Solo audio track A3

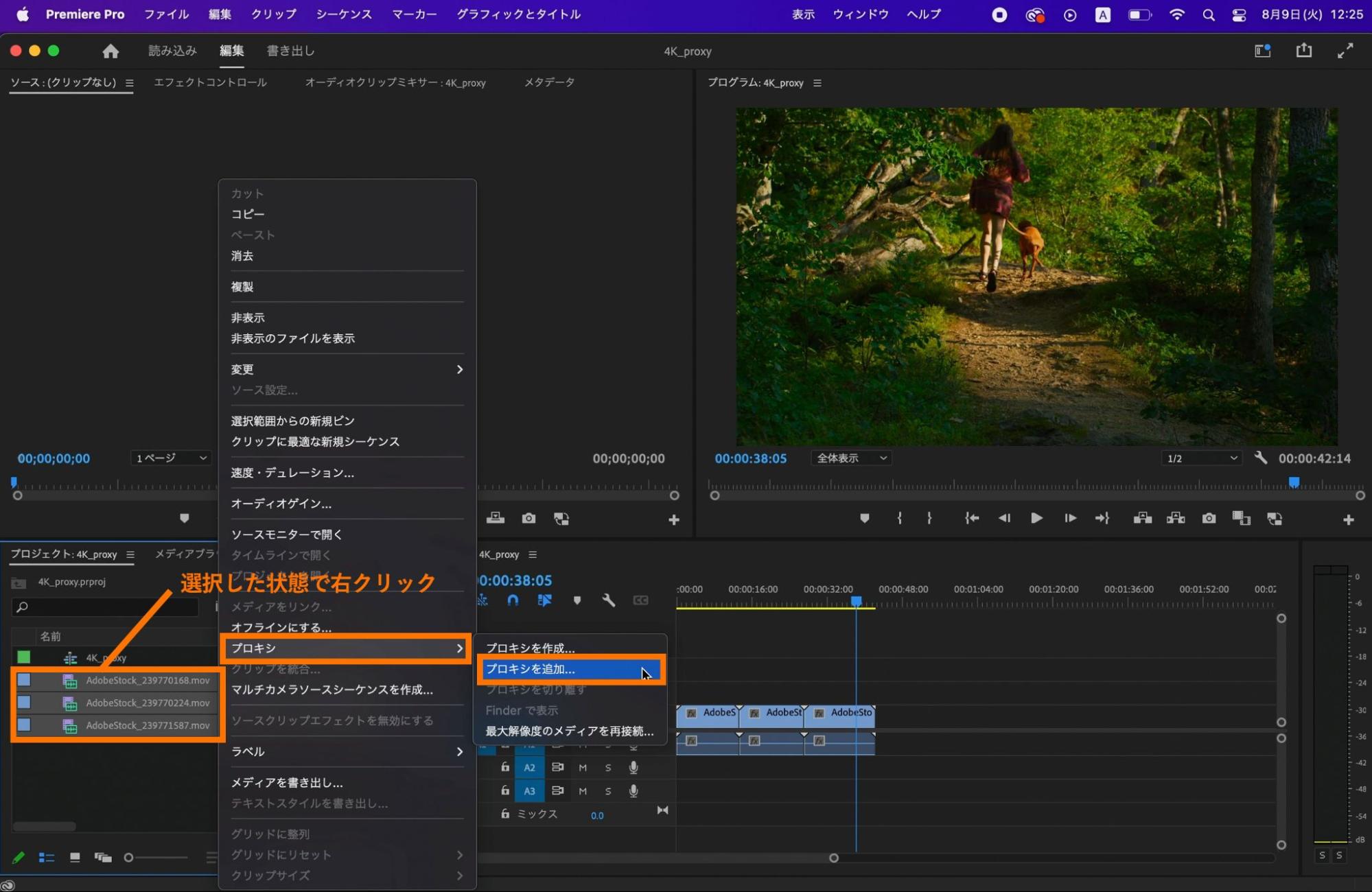[x=608, y=791]
